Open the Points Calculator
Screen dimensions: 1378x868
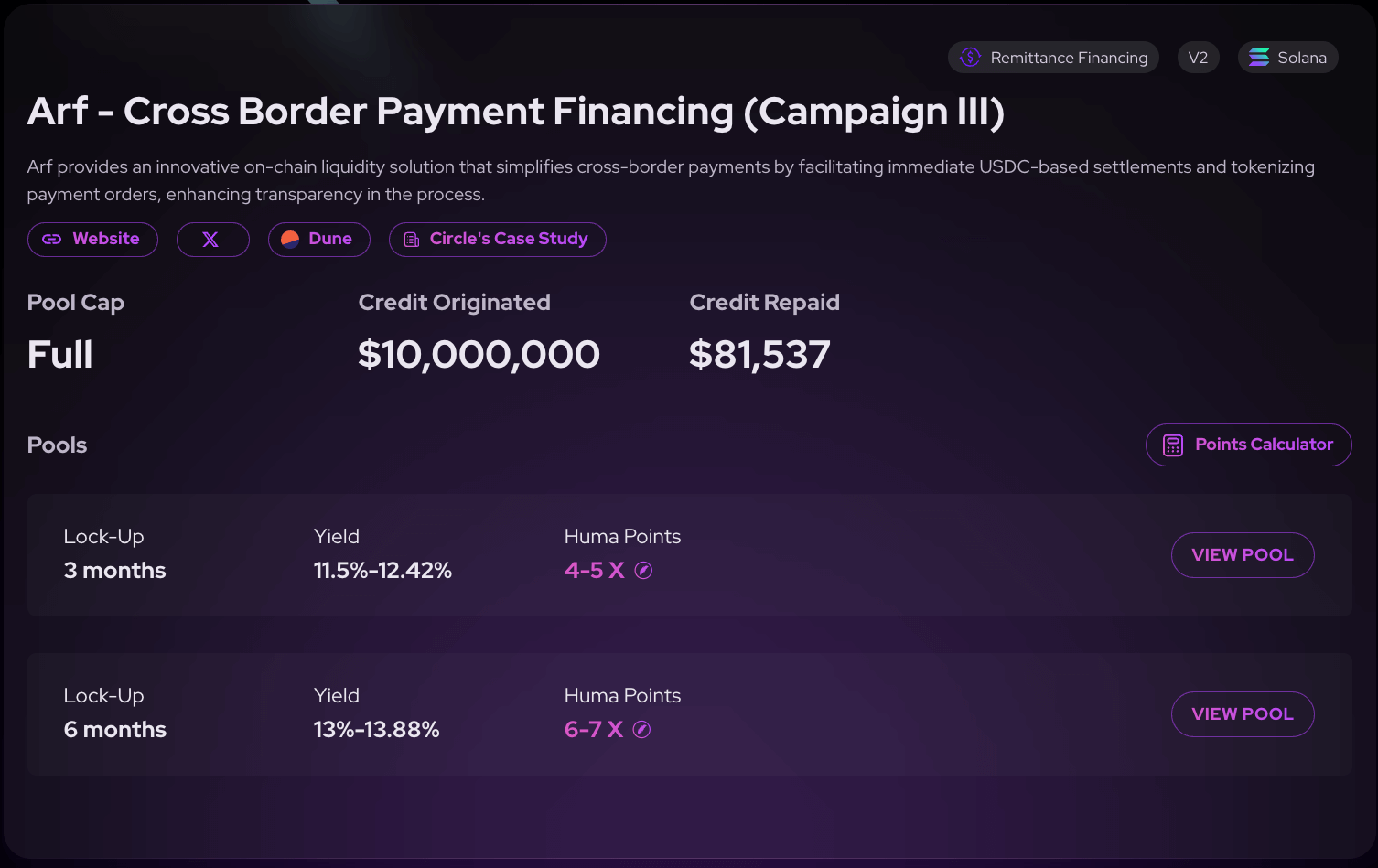(1248, 445)
